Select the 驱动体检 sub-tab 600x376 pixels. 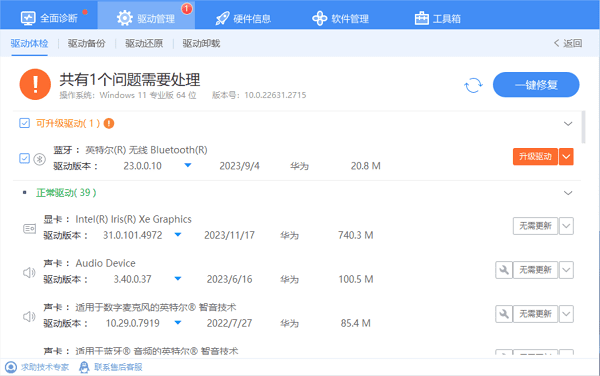pos(29,44)
